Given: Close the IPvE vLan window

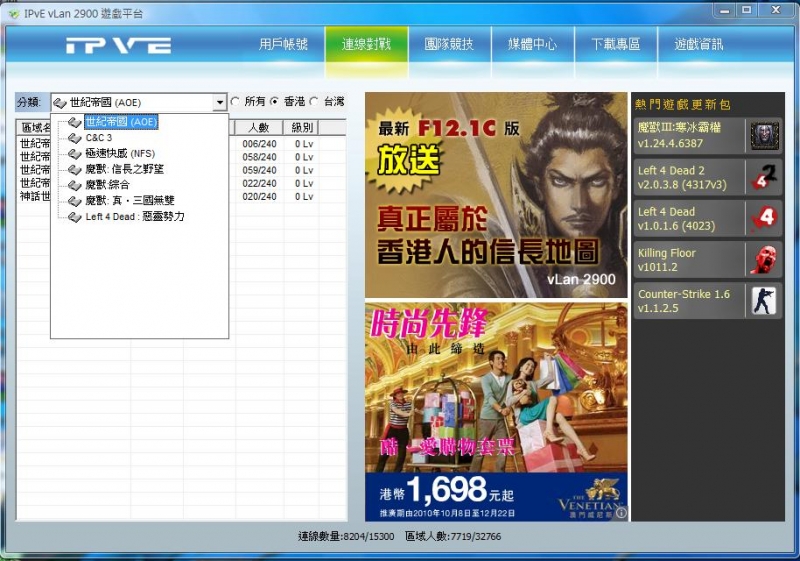Looking at the screenshot, I should 776,10.
